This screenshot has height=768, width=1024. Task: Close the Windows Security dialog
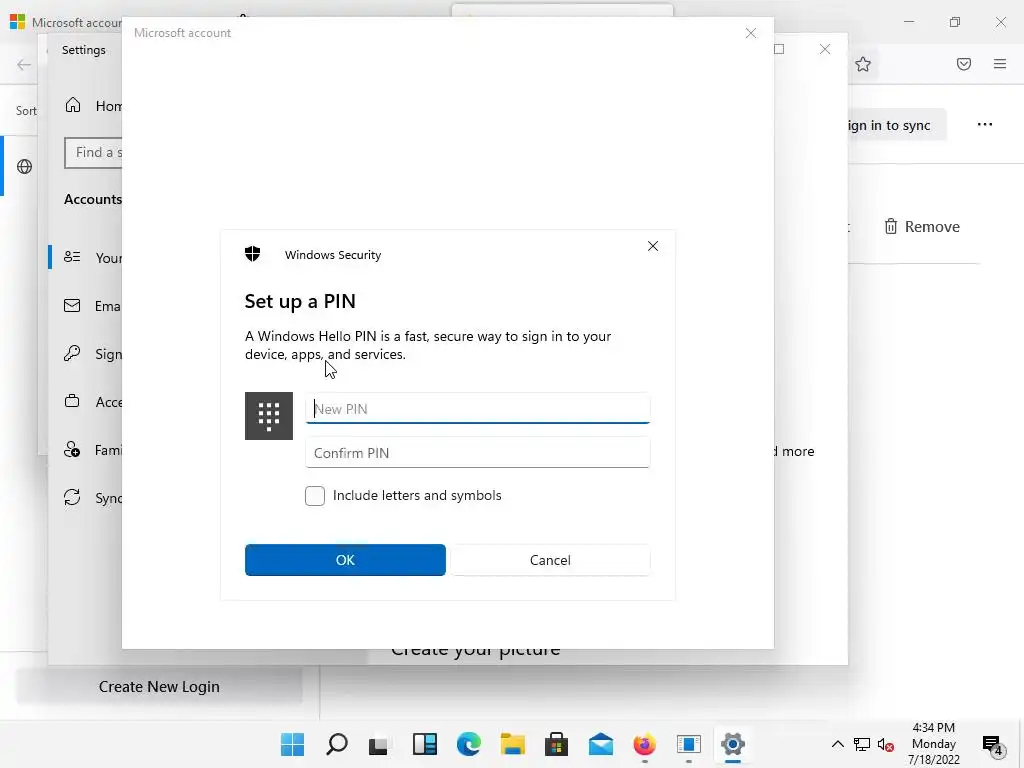652,246
